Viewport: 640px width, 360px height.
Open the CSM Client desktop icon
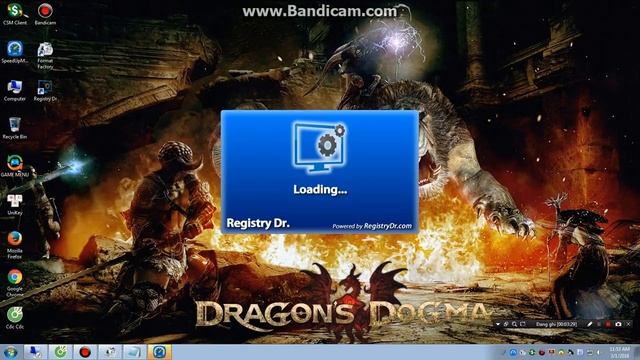pyautogui.click(x=15, y=14)
